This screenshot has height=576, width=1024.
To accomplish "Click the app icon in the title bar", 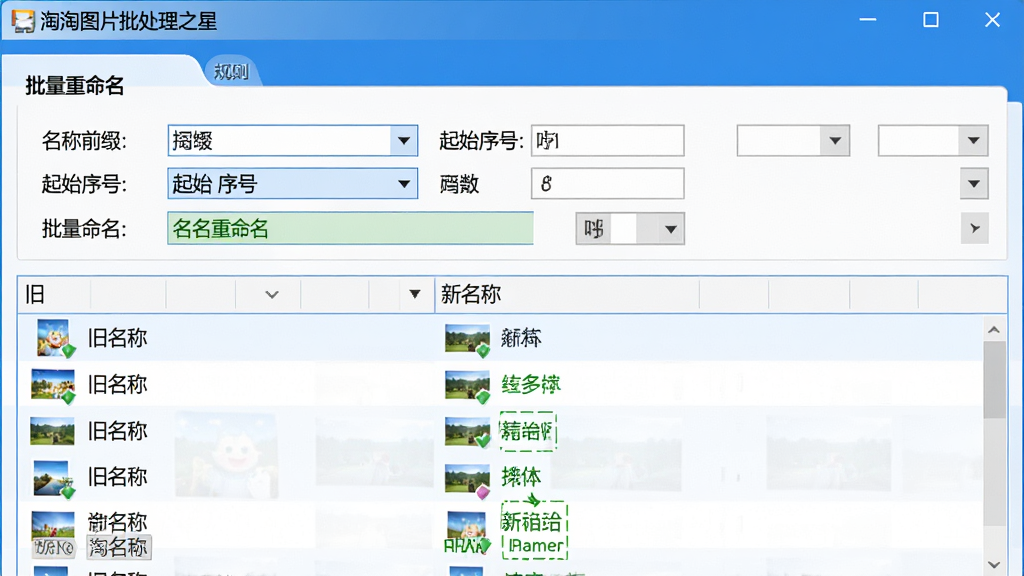I will pos(22,21).
